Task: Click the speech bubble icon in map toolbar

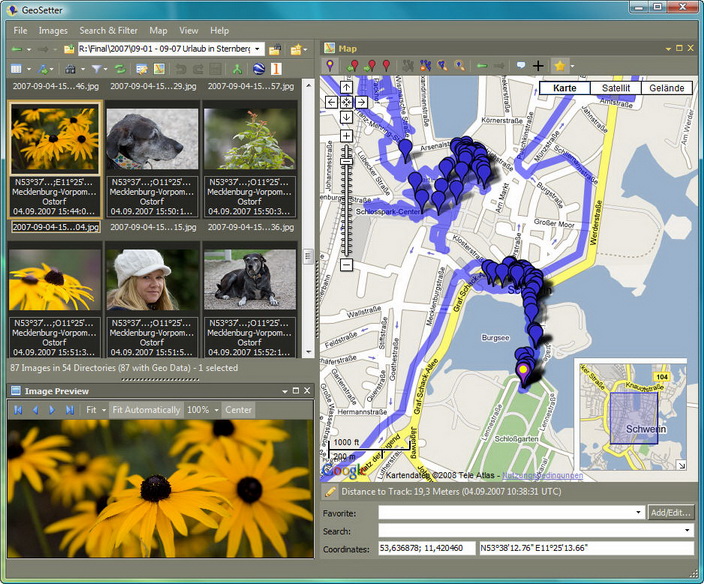Action: tap(520, 66)
